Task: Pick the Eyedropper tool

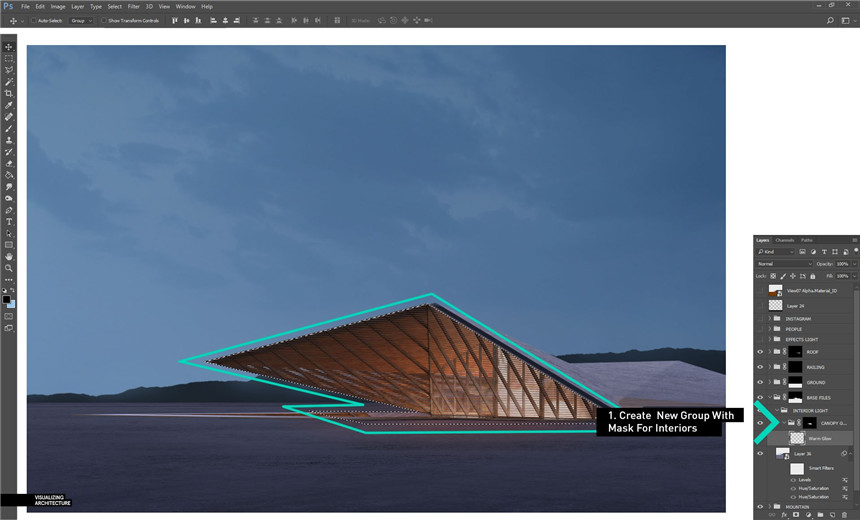Action: [x=9, y=105]
